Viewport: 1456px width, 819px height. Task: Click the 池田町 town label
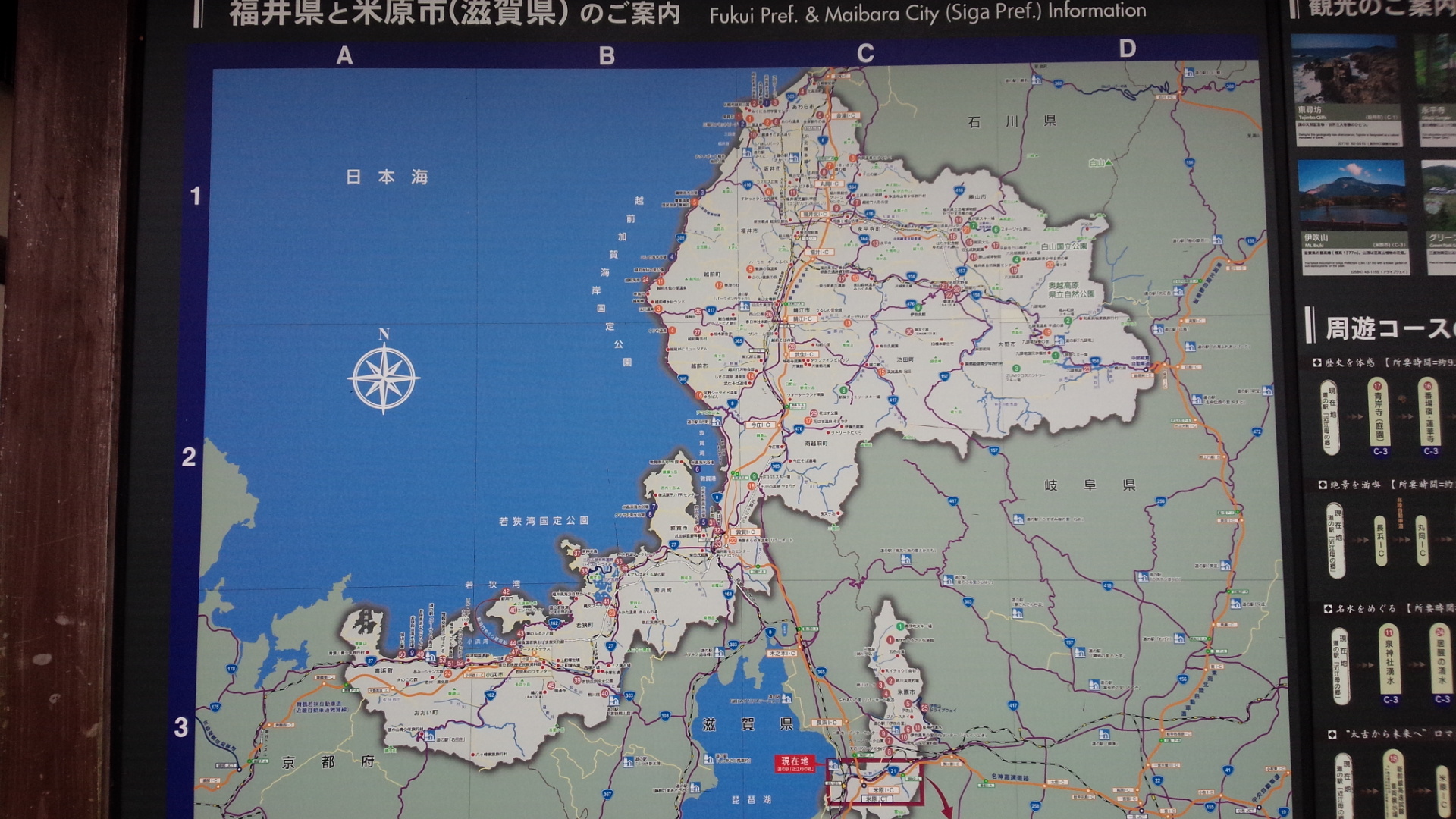[x=905, y=359]
